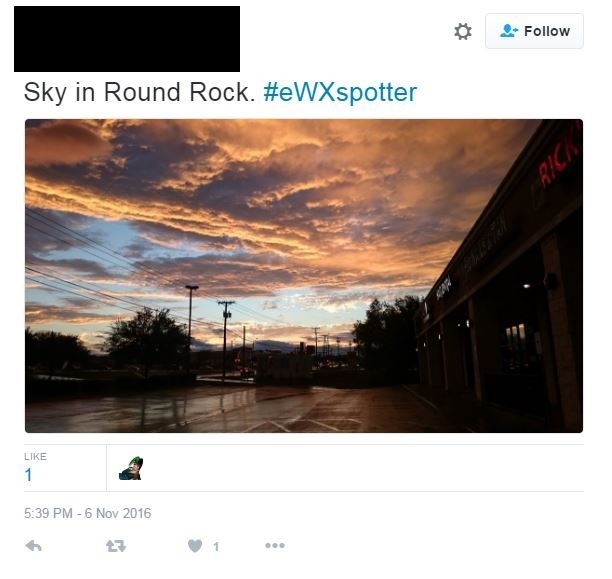Open the liker's avatar with green hat

pos(131,468)
